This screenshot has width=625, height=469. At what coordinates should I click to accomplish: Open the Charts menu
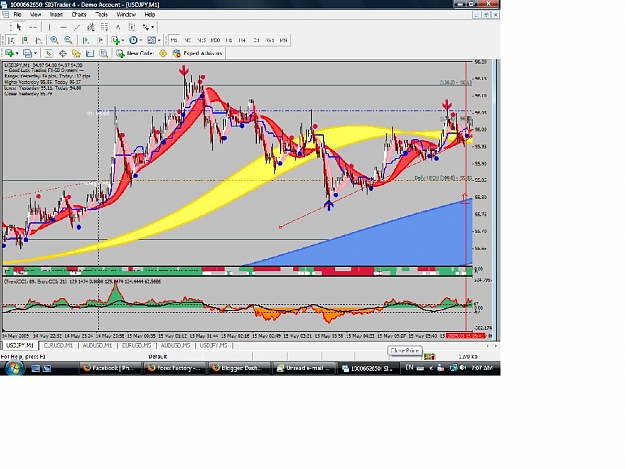[79, 14]
